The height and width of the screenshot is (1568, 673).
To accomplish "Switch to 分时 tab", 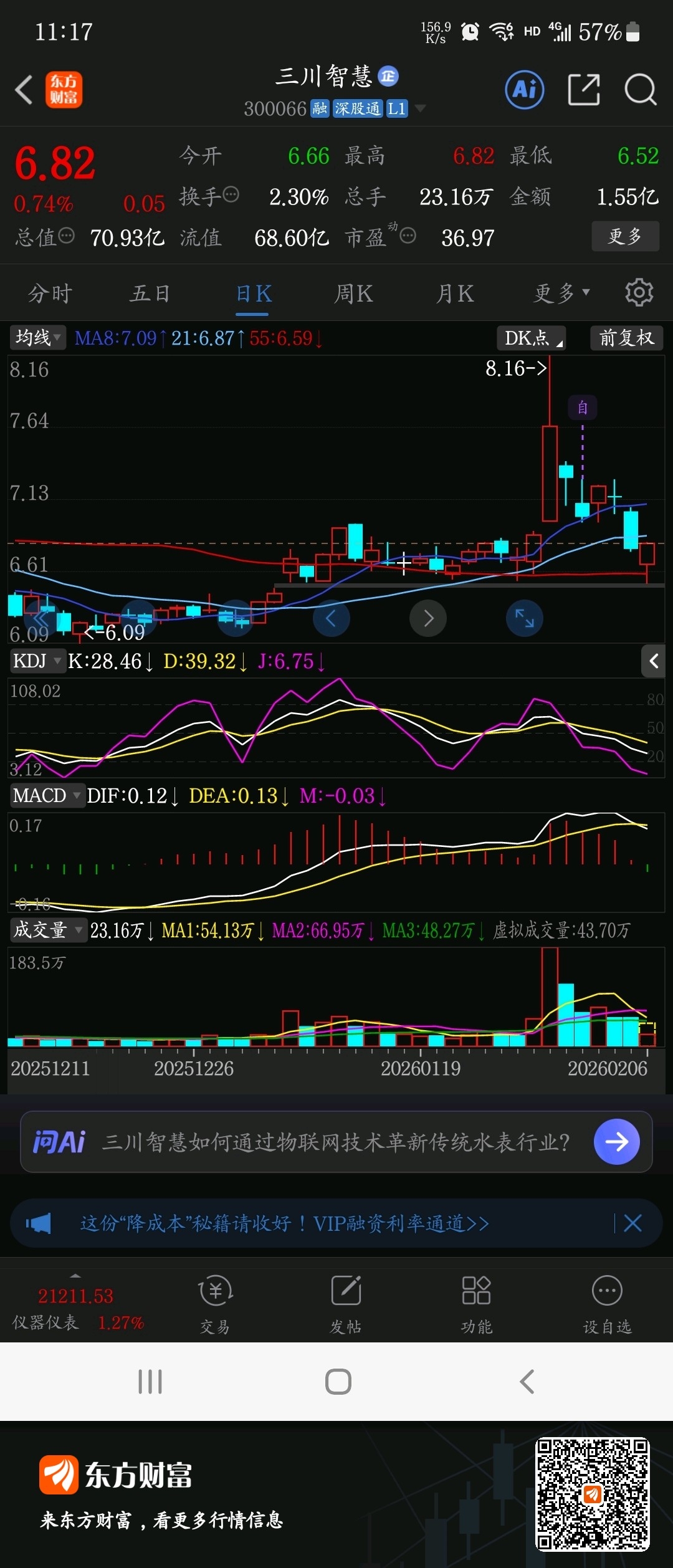I will coord(50,293).
